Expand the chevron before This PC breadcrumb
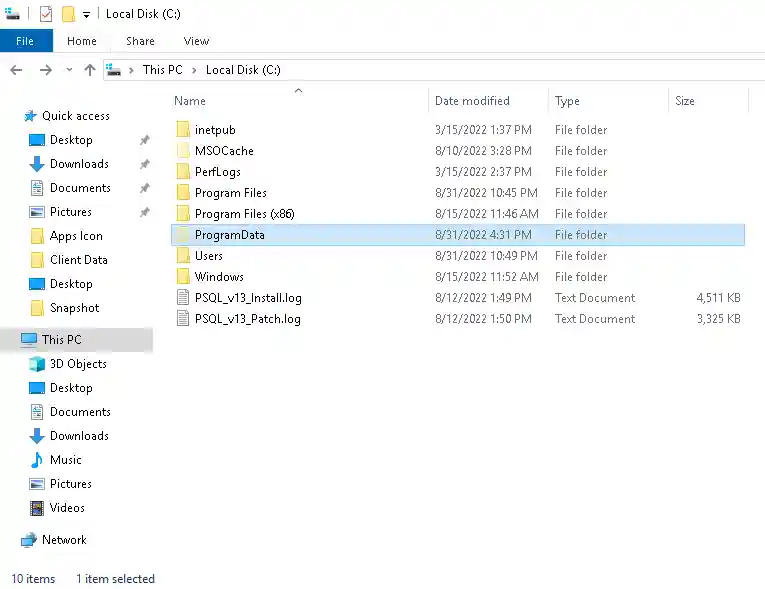The height and width of the screenshot is (589, 765). [x=131, y=70]
